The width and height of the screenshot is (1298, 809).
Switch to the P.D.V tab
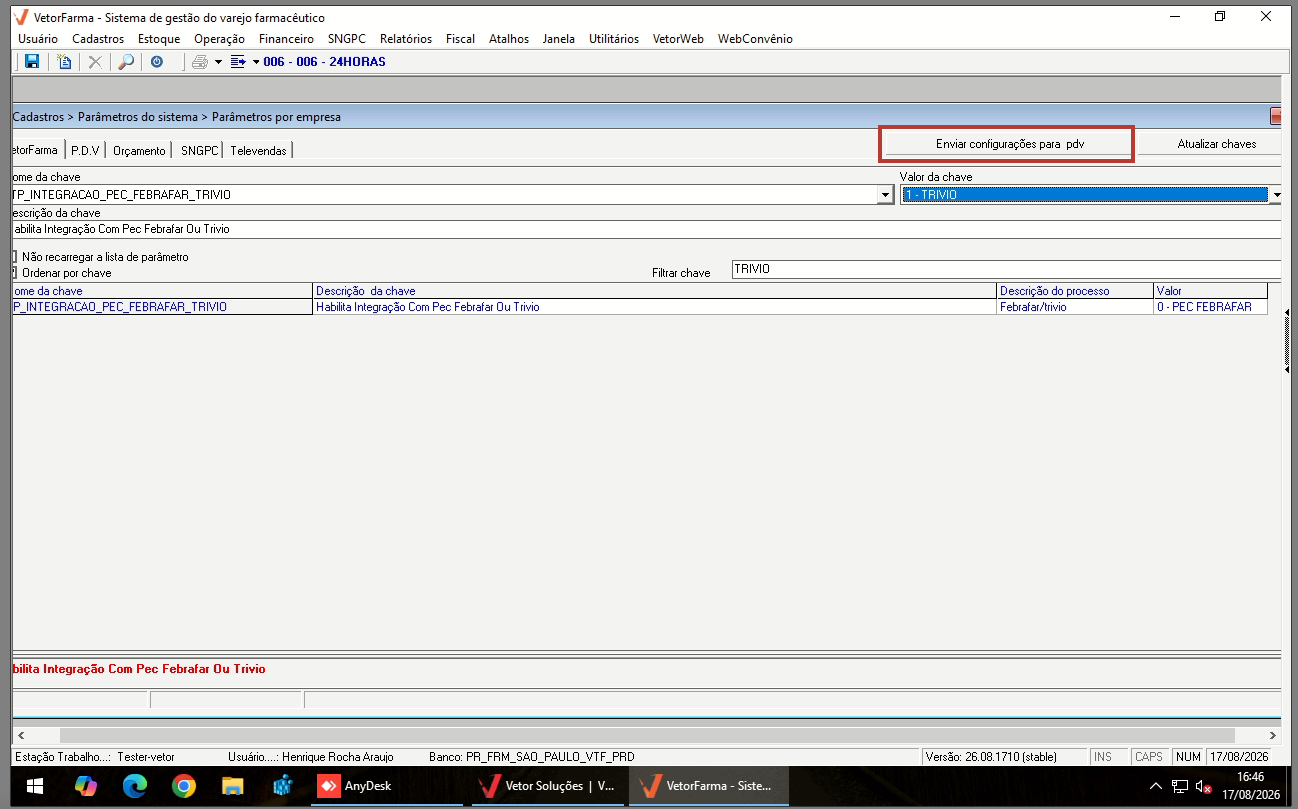click(x=85, y=150)
